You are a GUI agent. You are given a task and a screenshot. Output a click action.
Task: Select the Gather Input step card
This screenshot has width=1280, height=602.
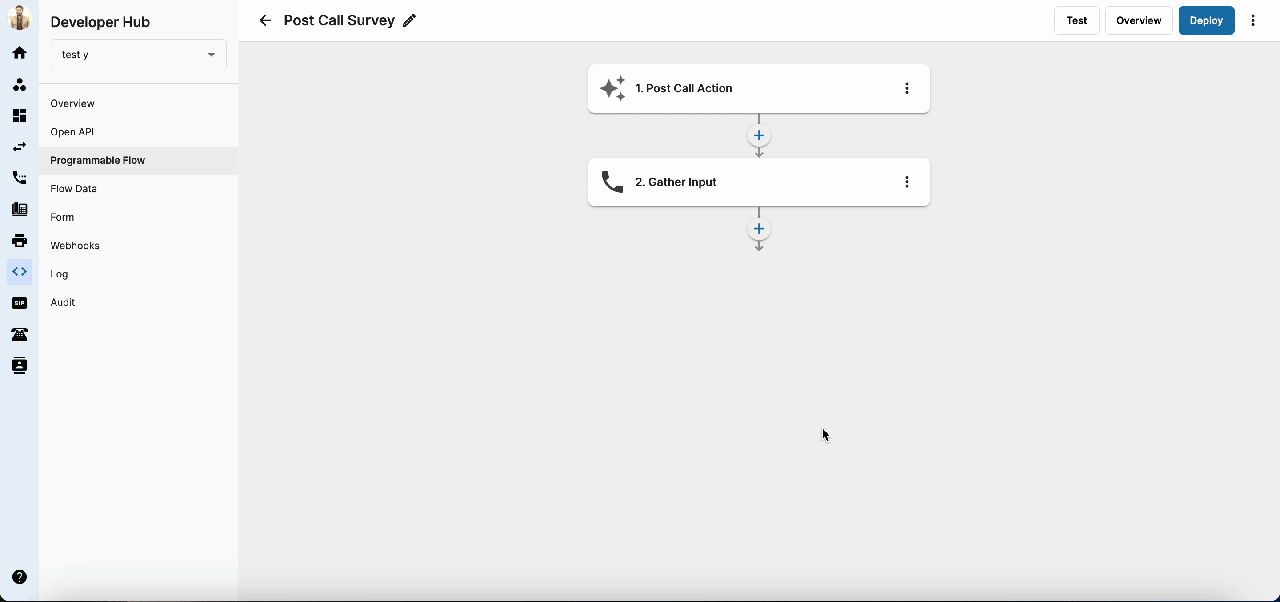tap(740, 182)
